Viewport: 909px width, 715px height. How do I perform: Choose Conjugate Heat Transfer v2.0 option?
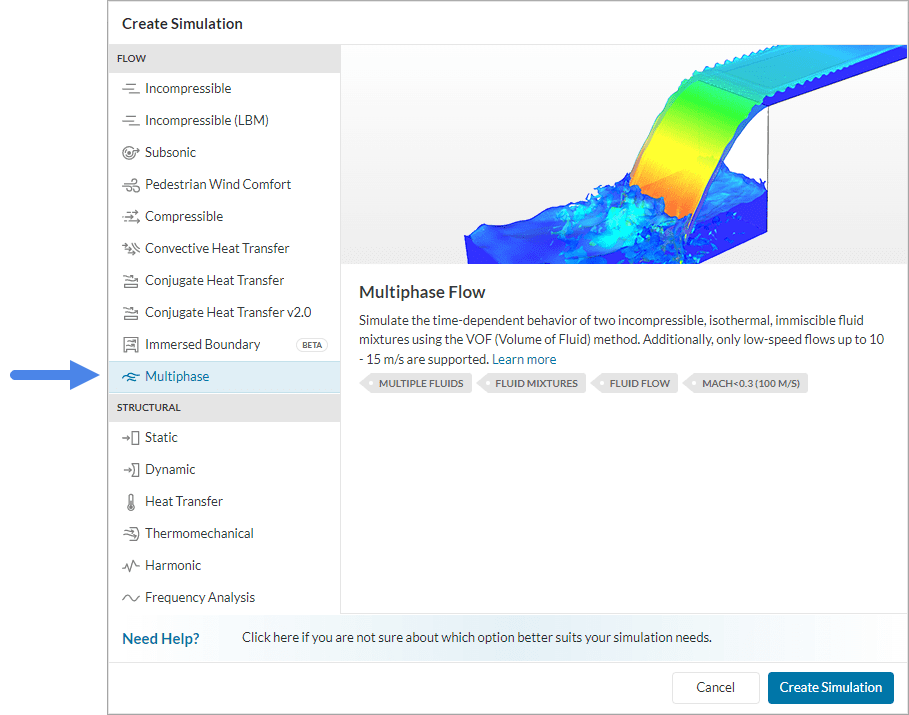click(x=228, y=313)
